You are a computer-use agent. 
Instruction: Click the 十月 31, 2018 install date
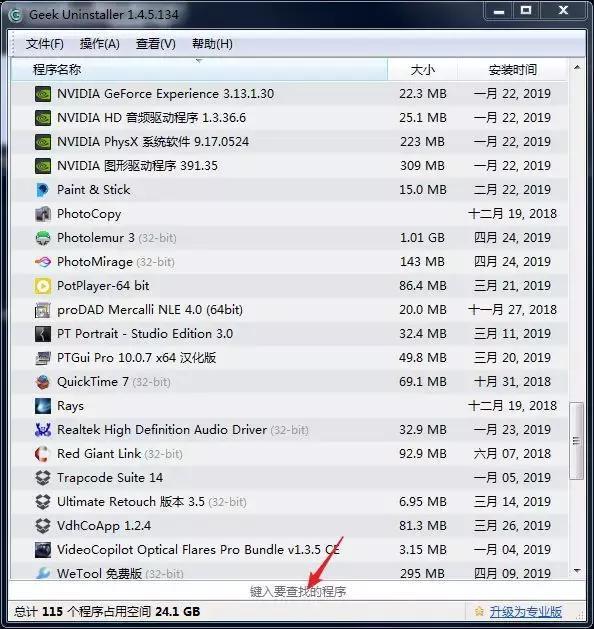tap(513, 382)
